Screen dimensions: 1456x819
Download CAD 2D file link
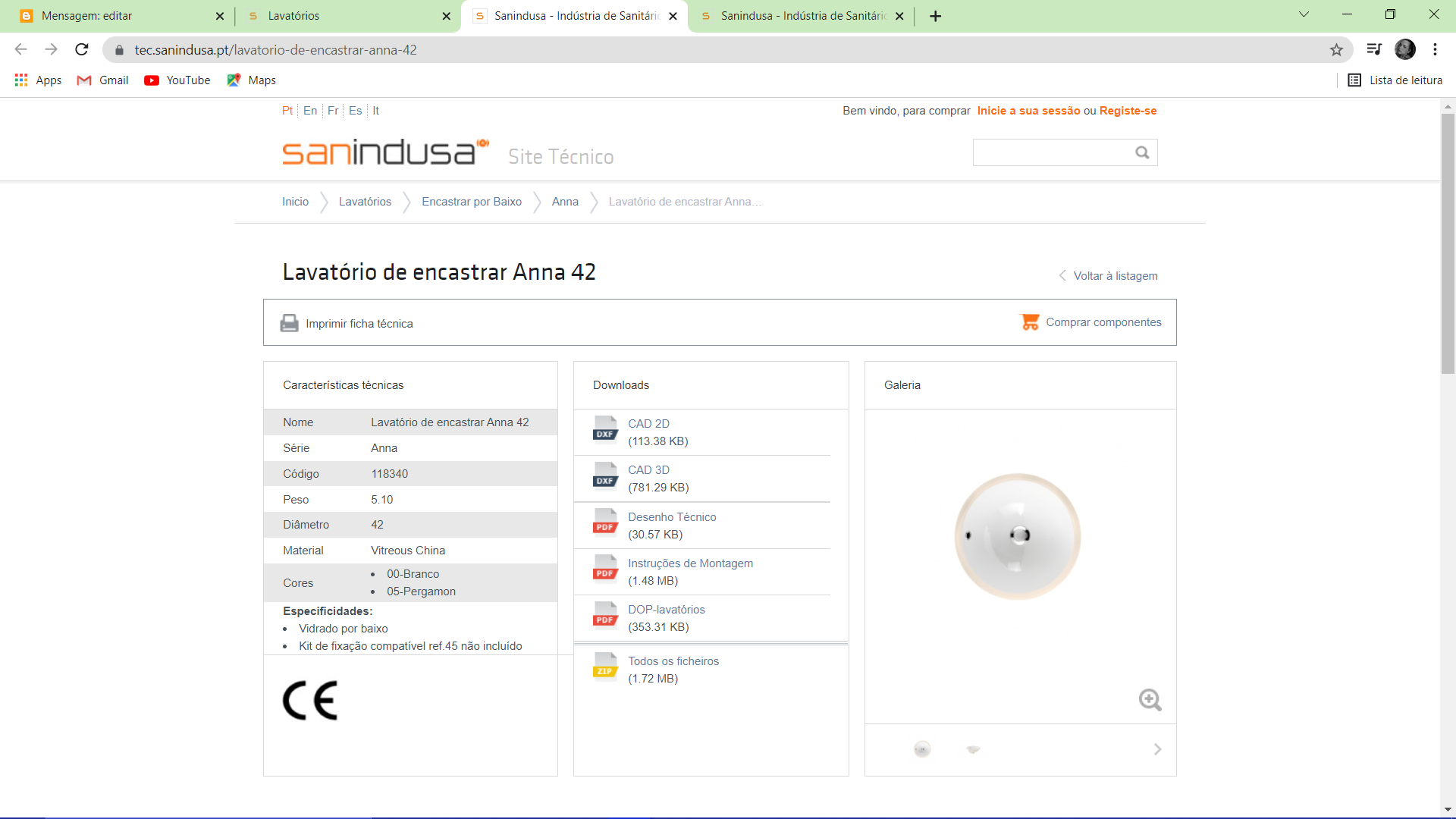pyautogui.click(x=648, y=424)
